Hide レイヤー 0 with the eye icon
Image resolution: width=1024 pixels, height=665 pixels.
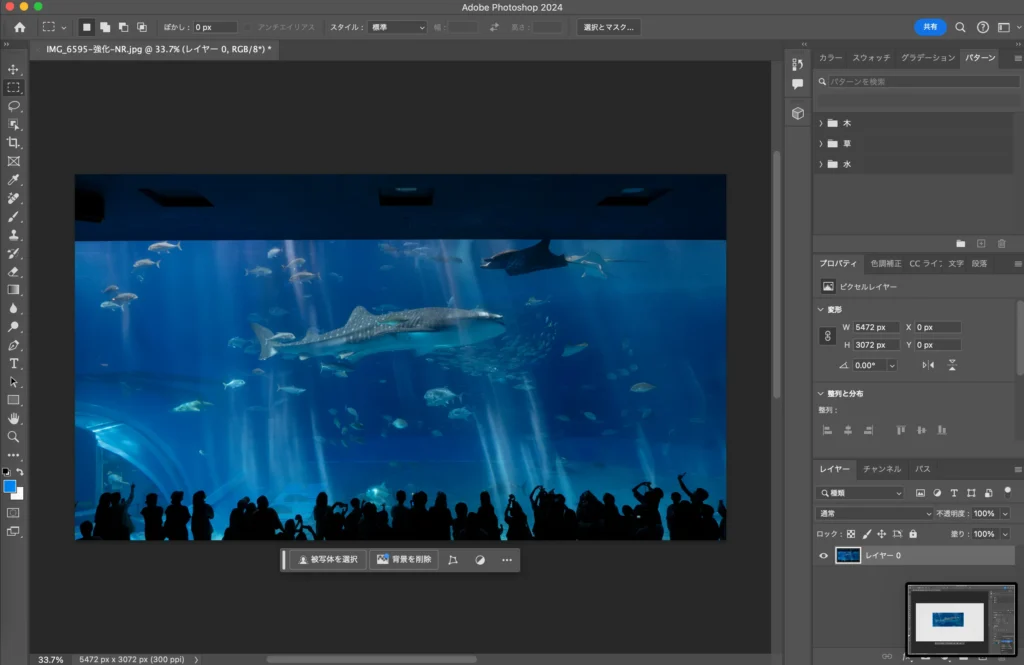coord(823,556)
